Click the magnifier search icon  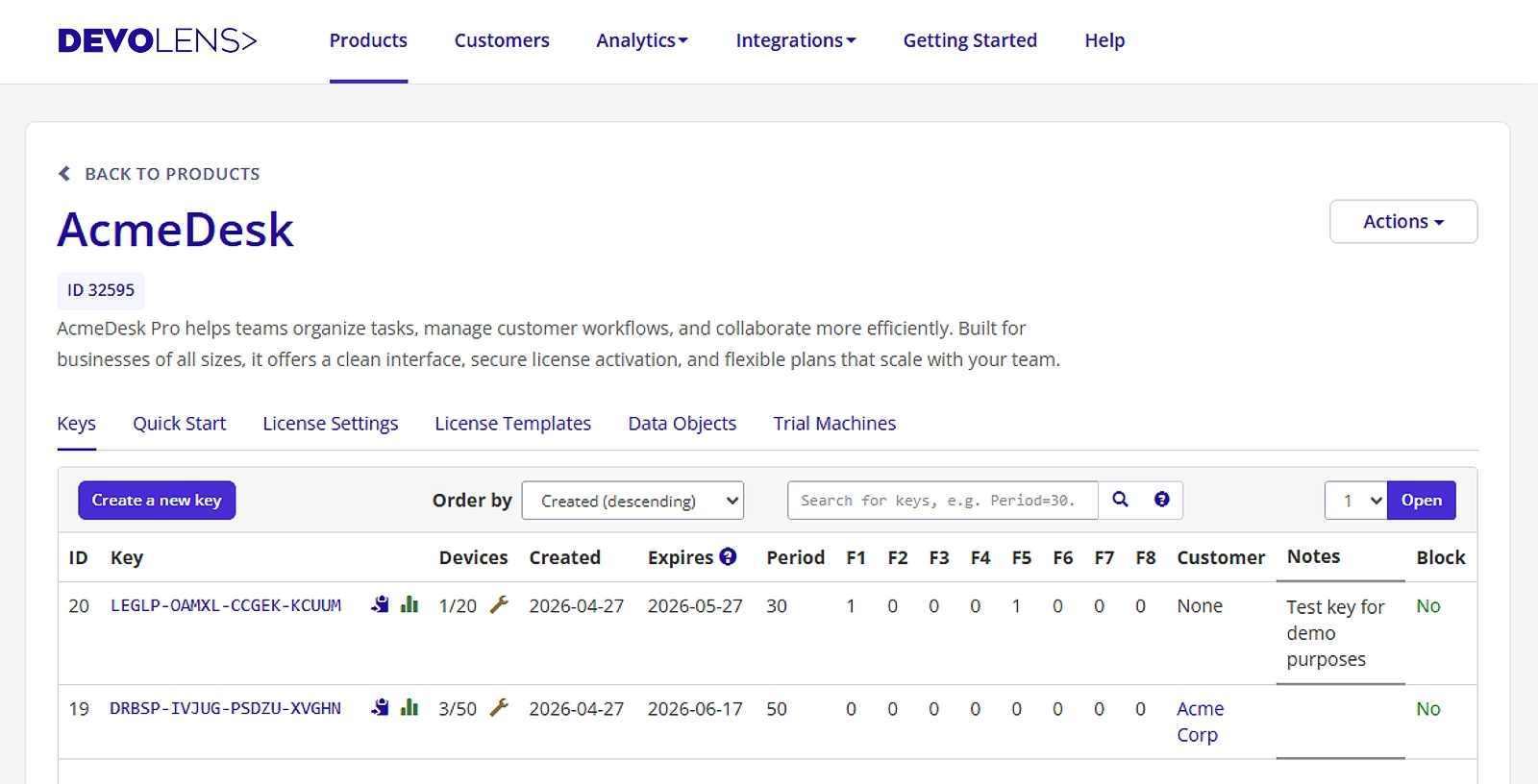pos(1120,500)
